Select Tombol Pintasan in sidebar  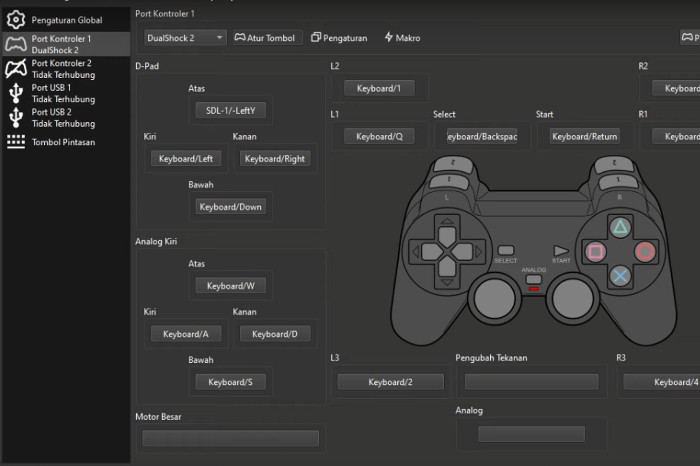pyautogui.click(x=66, y=142)
